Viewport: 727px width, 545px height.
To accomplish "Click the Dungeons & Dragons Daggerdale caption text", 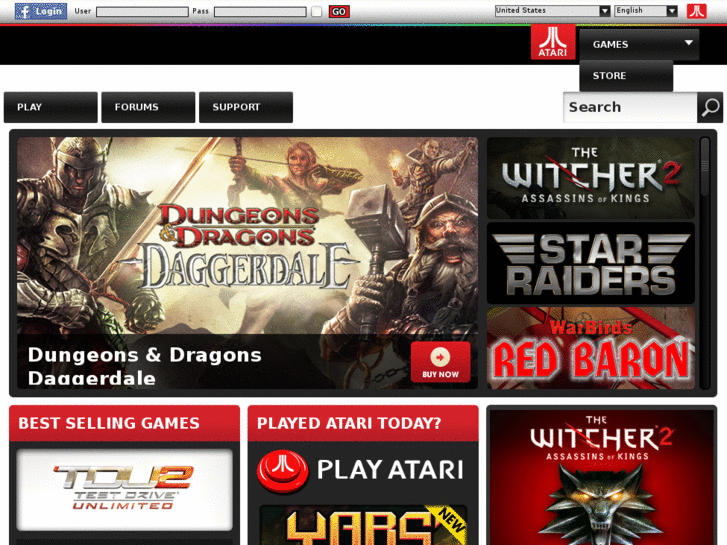I will [145, 366].
